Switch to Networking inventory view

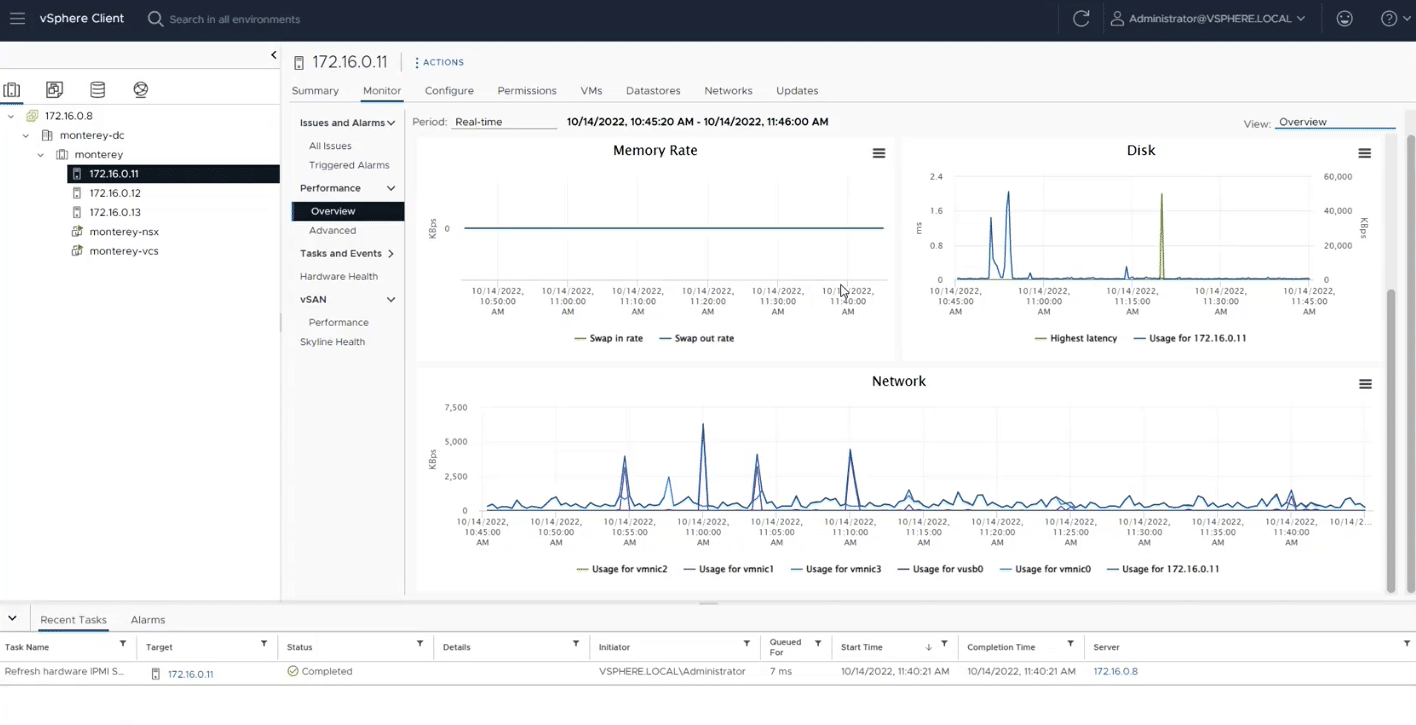point(141,90)
